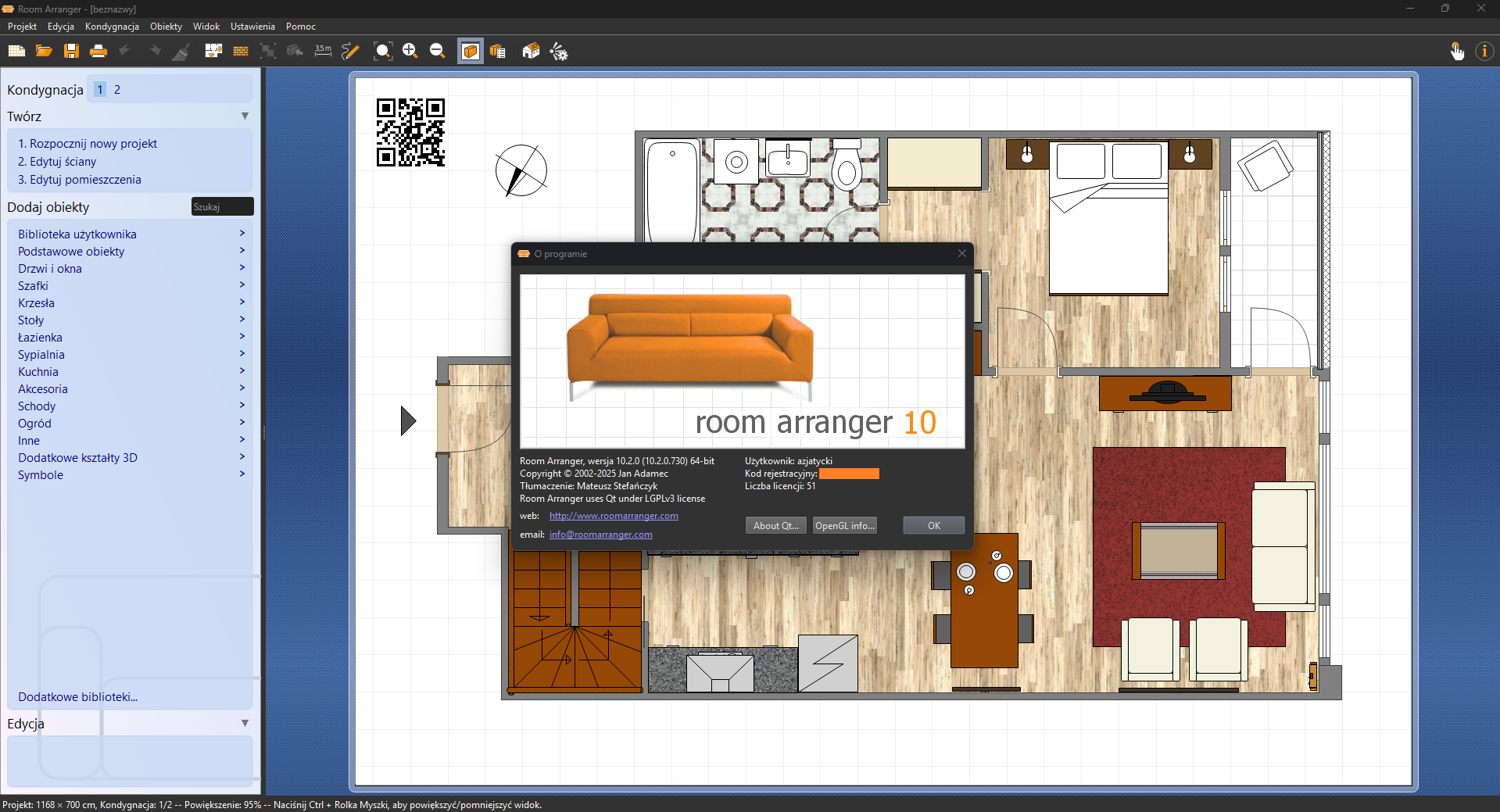The image size is (1500, 812).
Task: Click the grey select-area squares icon
Action: click(268, 52)
